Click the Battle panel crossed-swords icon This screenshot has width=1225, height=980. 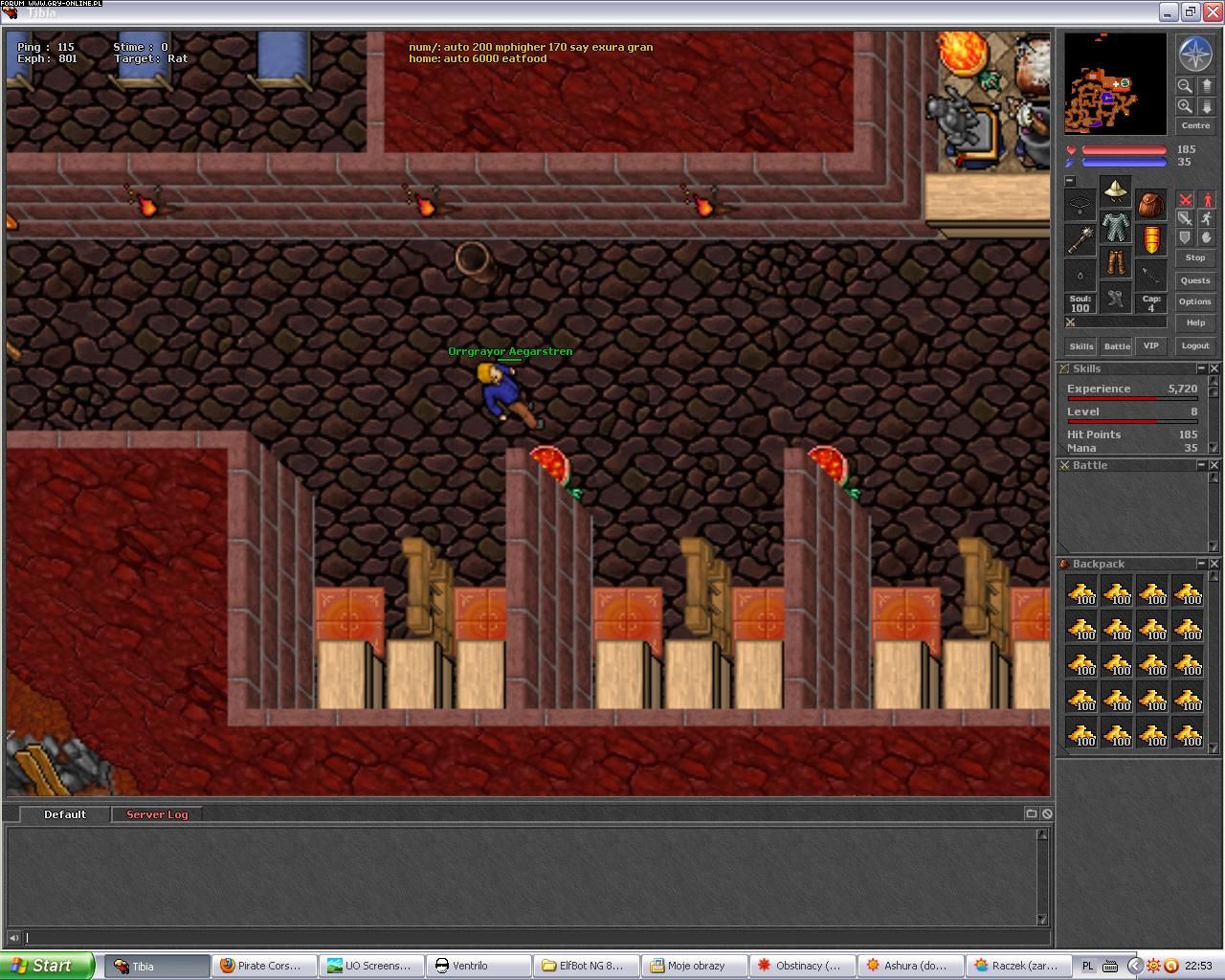pyautogui.click(x=1064, y=465)
